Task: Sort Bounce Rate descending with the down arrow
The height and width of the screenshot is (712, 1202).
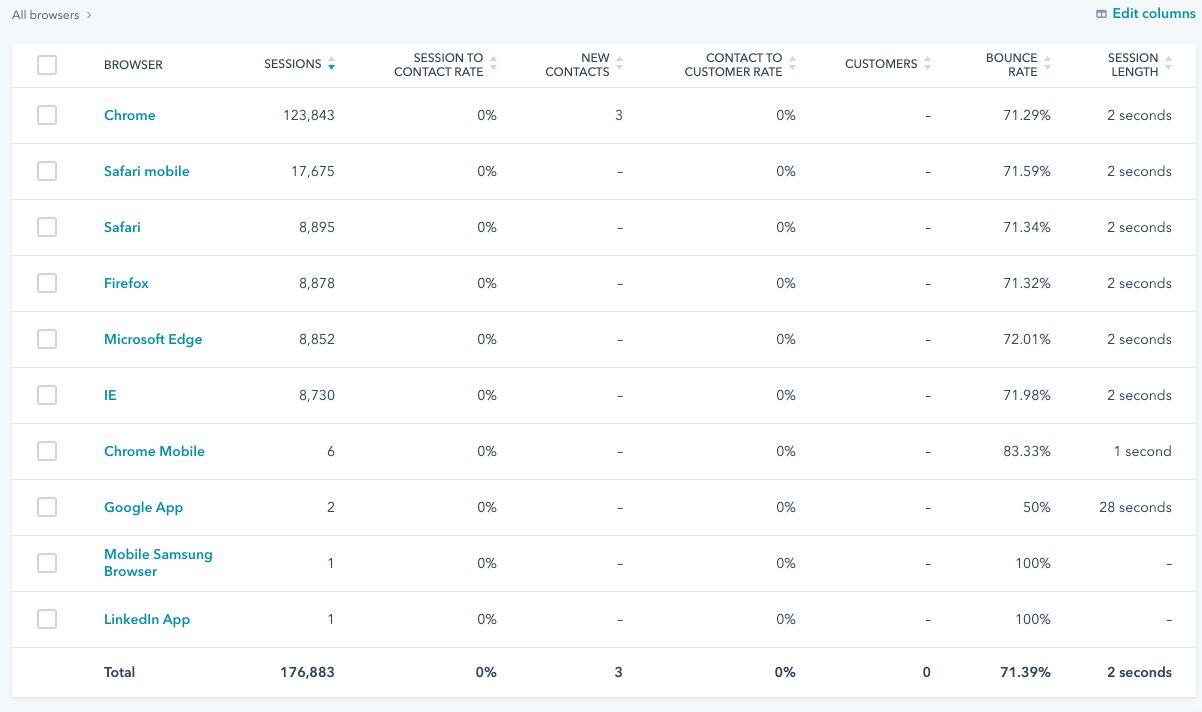Action: 1047,68
